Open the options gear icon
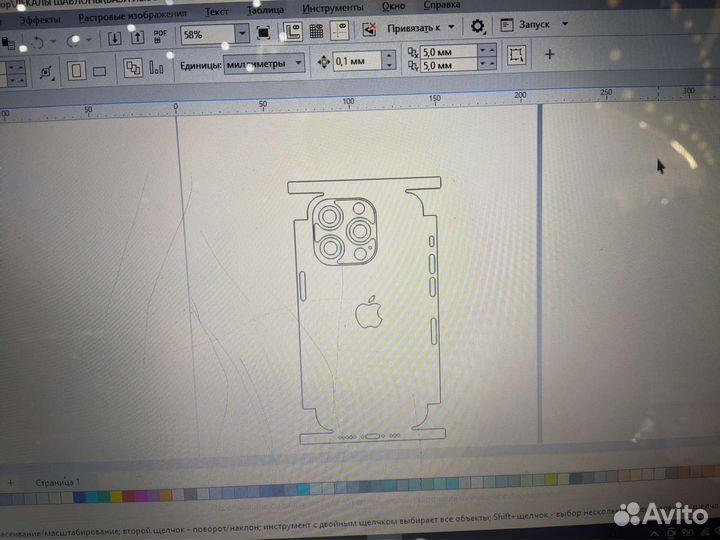This screenshot has width=720, height=540. click(x=478, y=27)
